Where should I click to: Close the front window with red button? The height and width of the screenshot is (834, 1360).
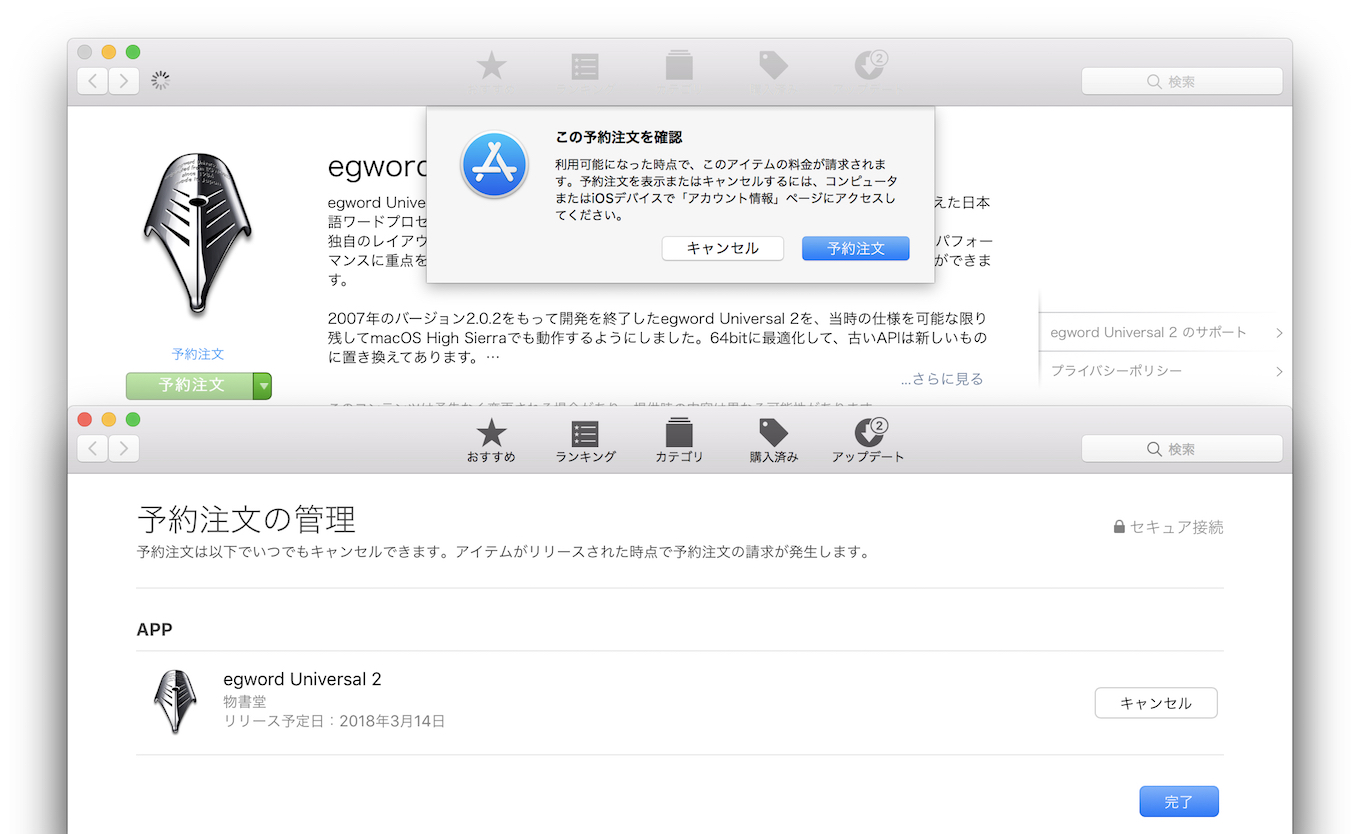[85, 420]
